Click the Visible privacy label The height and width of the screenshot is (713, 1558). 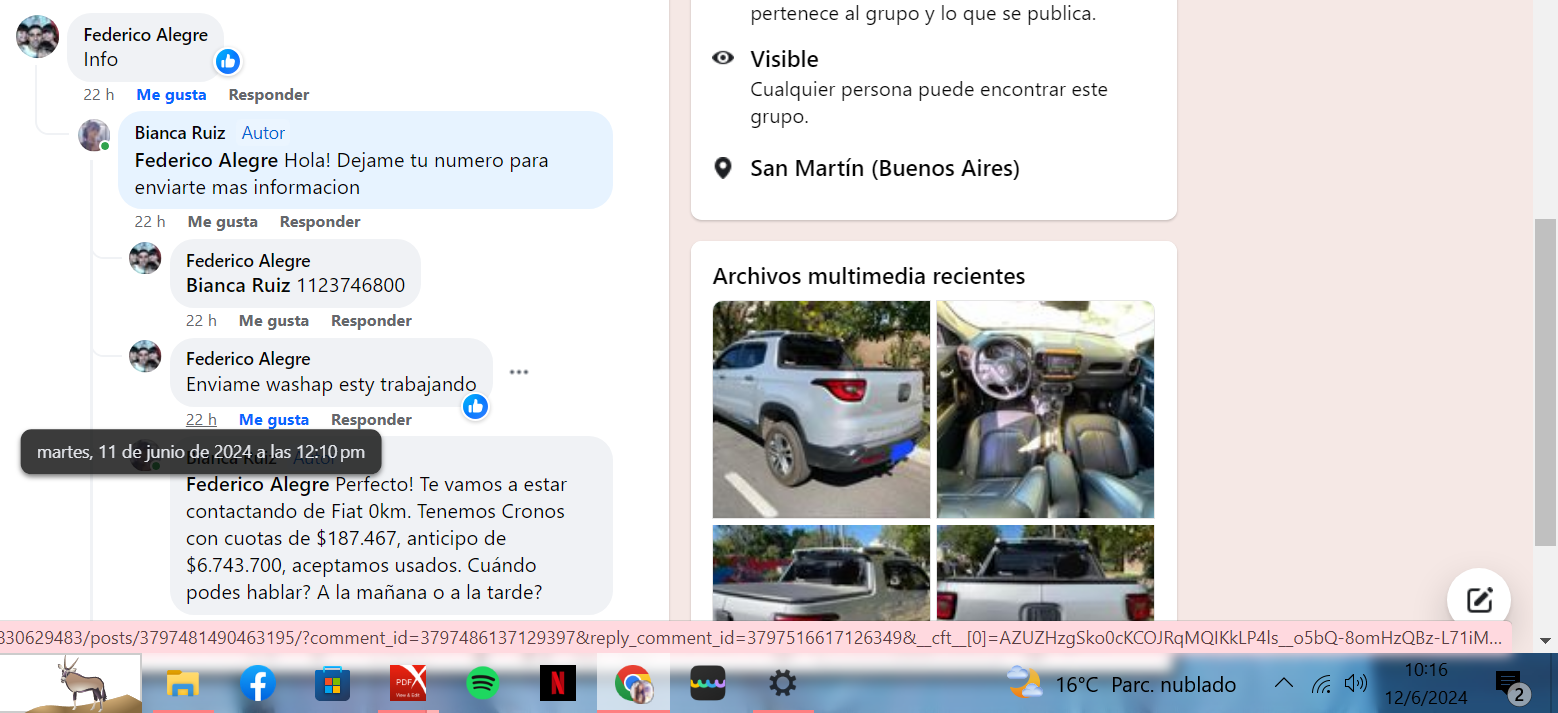[784, 58]
